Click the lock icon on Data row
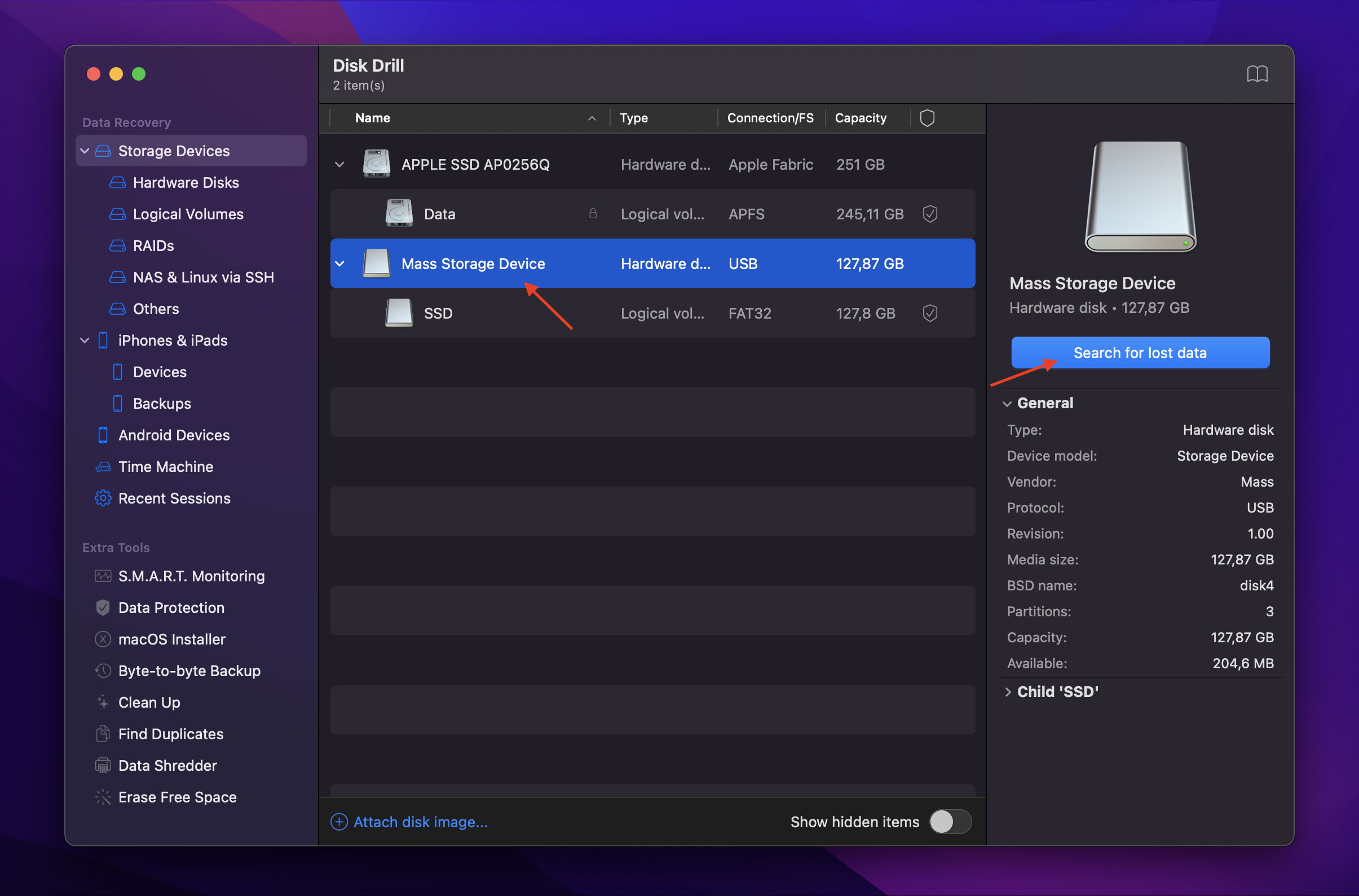 coord(593,214)
